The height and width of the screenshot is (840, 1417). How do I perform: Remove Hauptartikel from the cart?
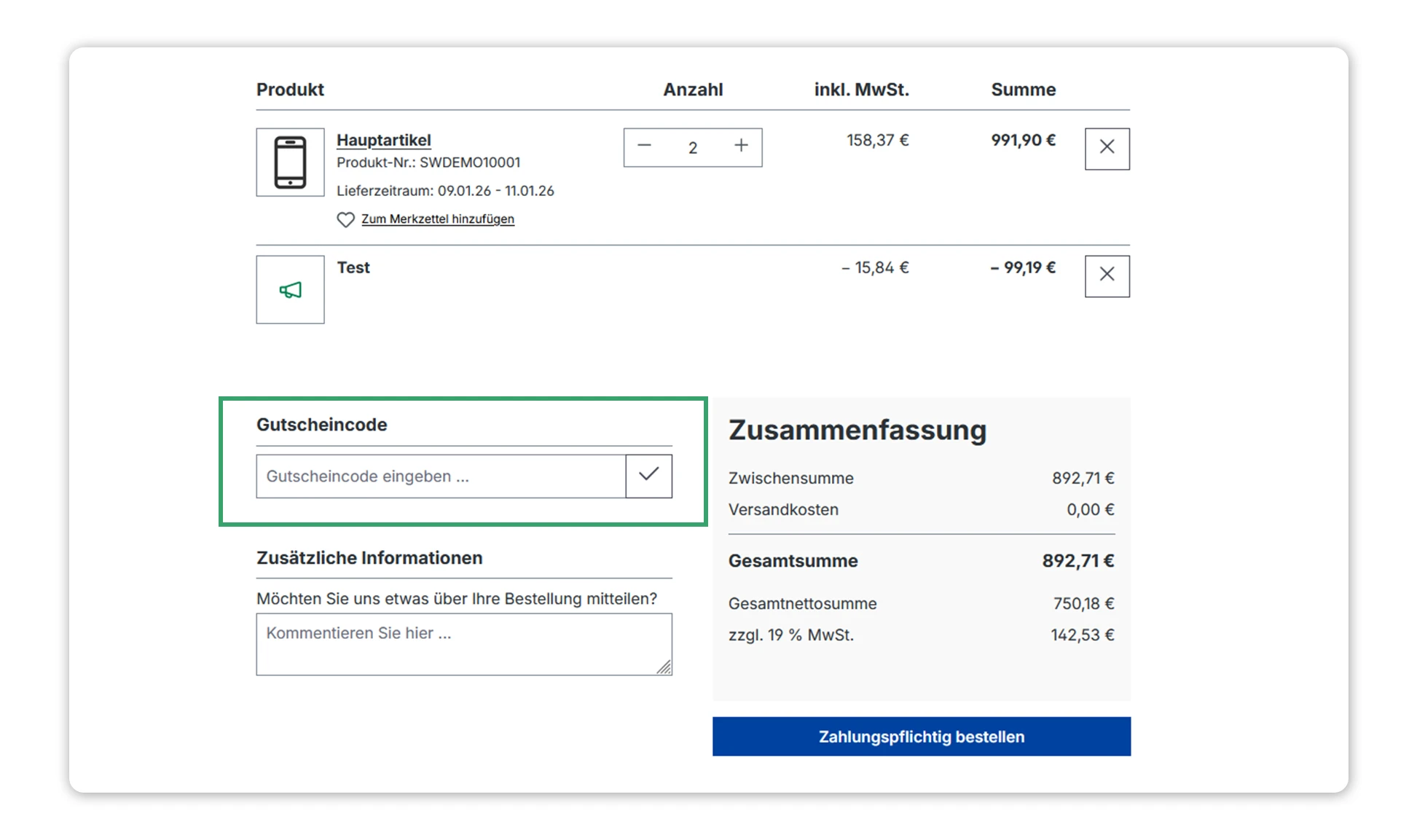pyautogui.click(x=1107, y=149)
